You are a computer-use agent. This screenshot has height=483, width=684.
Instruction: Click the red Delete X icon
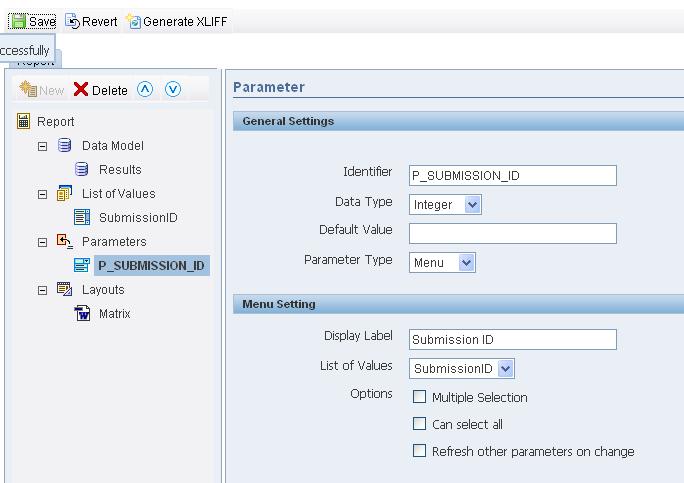coord(81,90)
